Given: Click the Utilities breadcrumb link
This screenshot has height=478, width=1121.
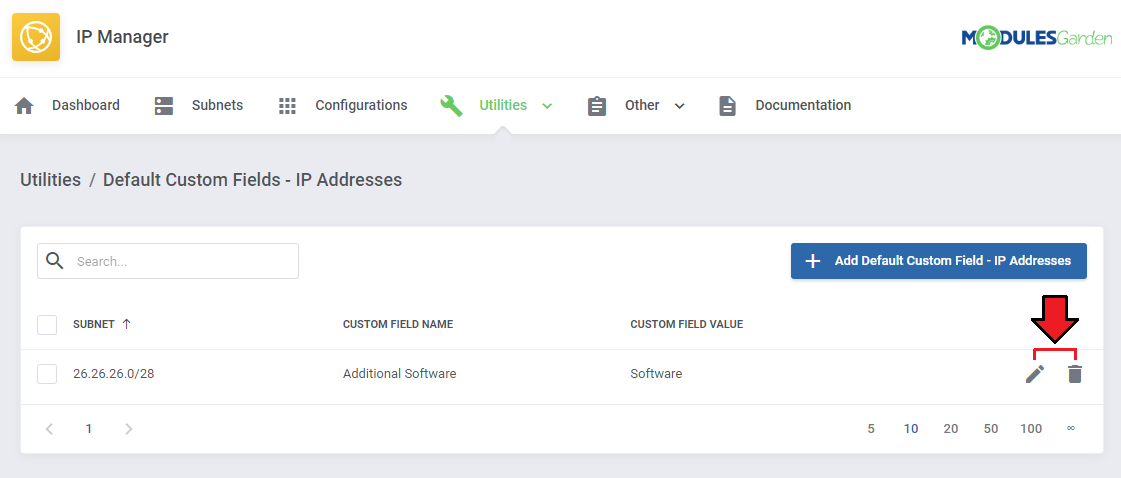Looking at the screenshot, I should (x=50, y=179).
